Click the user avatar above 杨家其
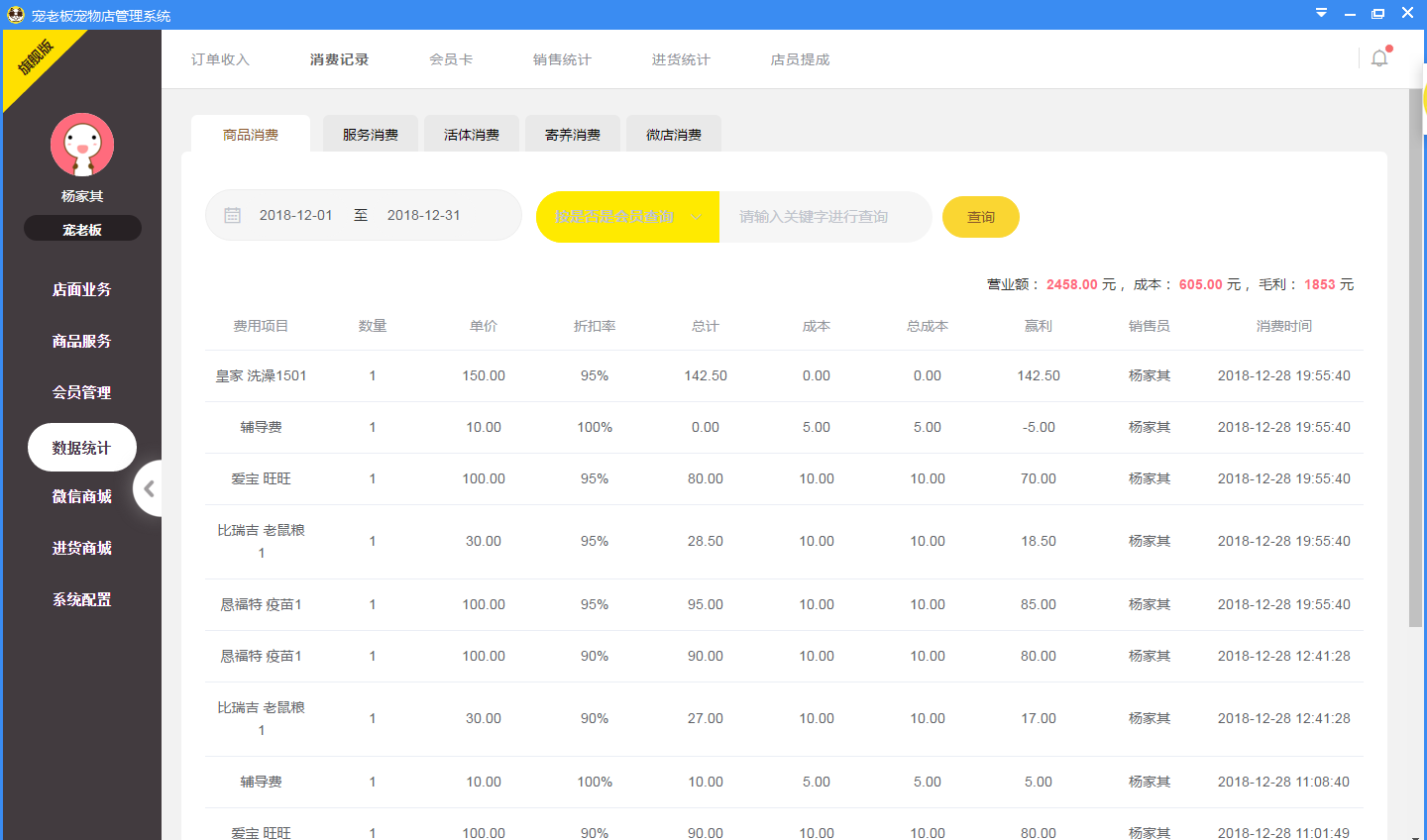 point(81,144)
